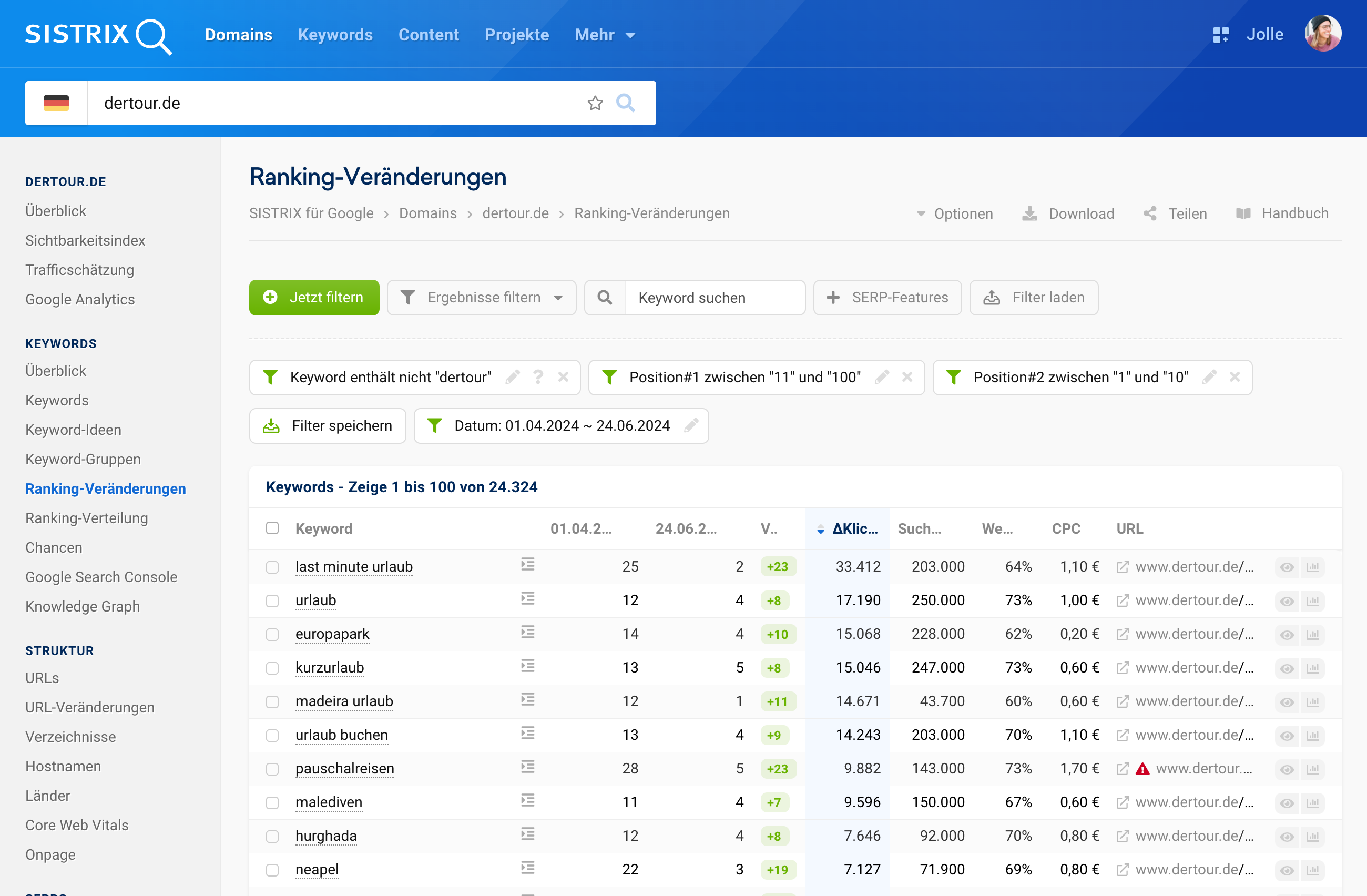Viewport: 1367px width, 896px height.
Task: Open SERP view icon for 'madeira urlaub'
Action: (528, 699)
